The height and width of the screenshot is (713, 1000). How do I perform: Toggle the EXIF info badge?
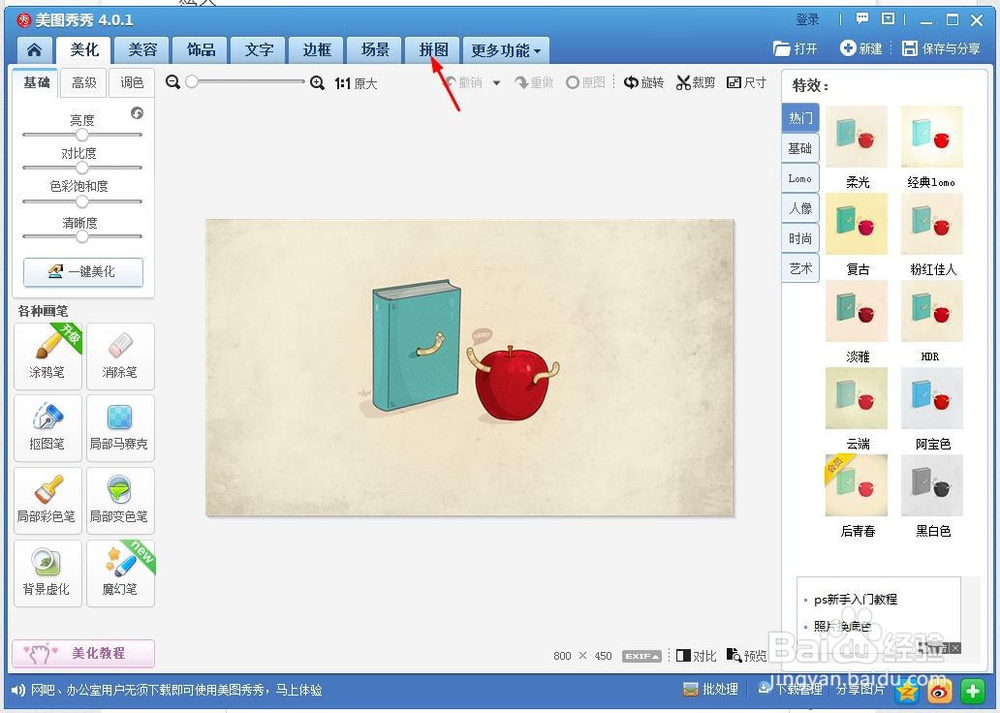pos(642,656)
